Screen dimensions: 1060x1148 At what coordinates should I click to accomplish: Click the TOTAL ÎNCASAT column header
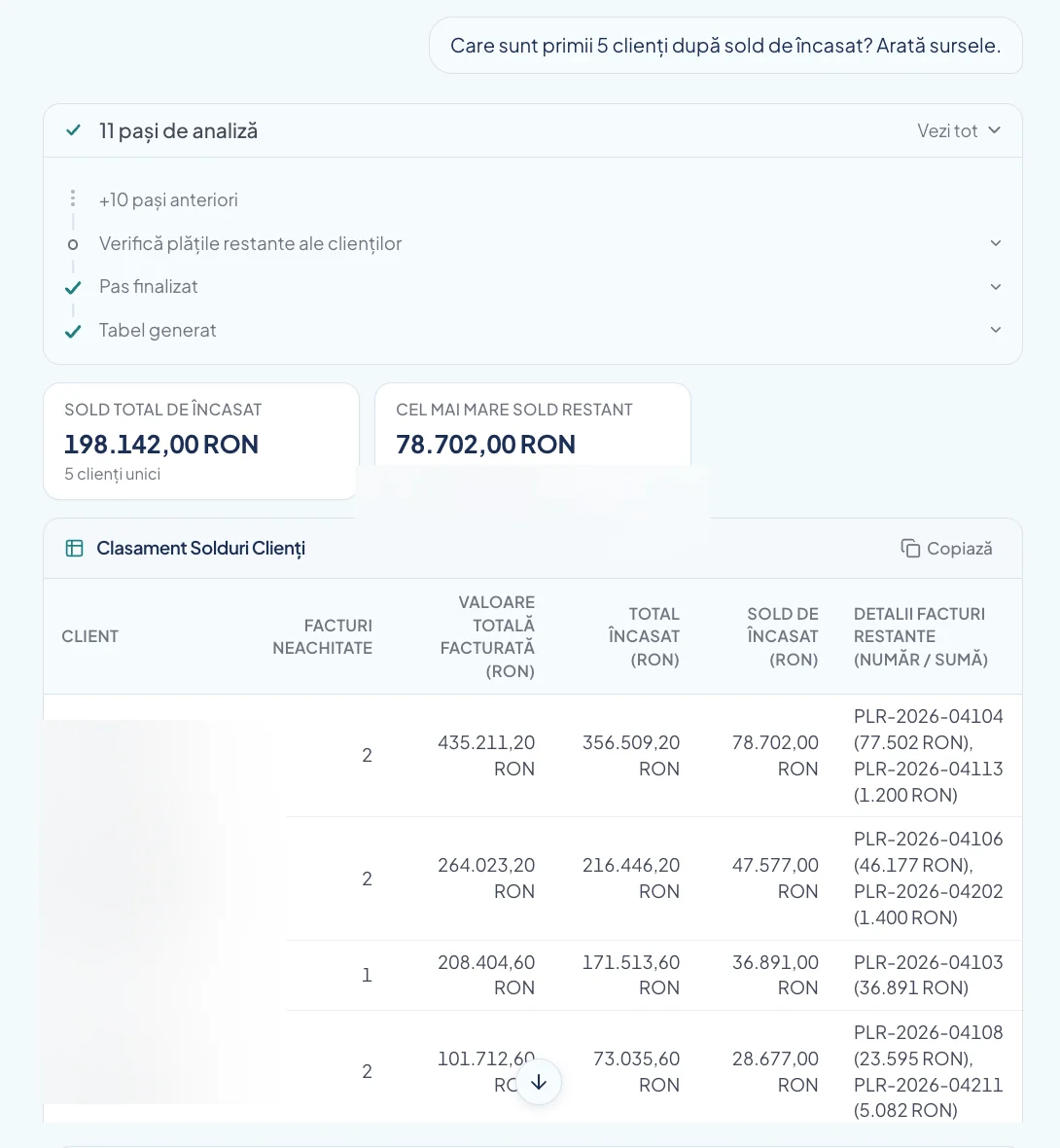[644, 636]
